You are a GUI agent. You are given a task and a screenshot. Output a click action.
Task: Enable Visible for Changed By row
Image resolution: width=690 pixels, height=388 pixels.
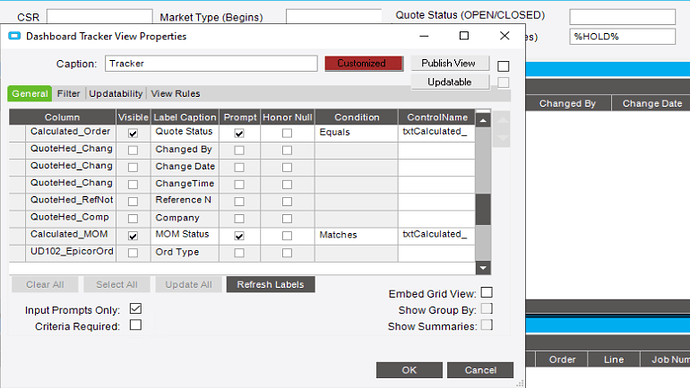(x=132, y=150)
